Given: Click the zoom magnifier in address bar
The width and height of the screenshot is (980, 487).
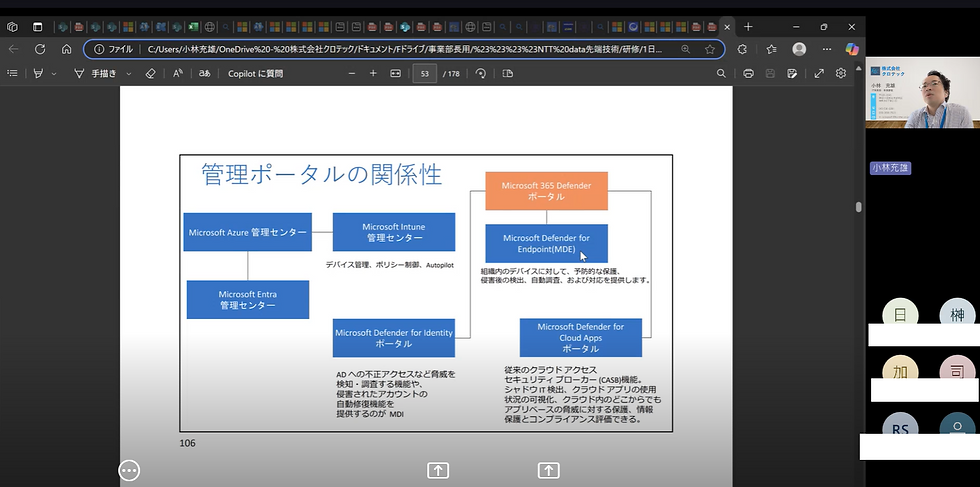Looking at the screenshot, I should pyautogui.click(x=686, y=49).
